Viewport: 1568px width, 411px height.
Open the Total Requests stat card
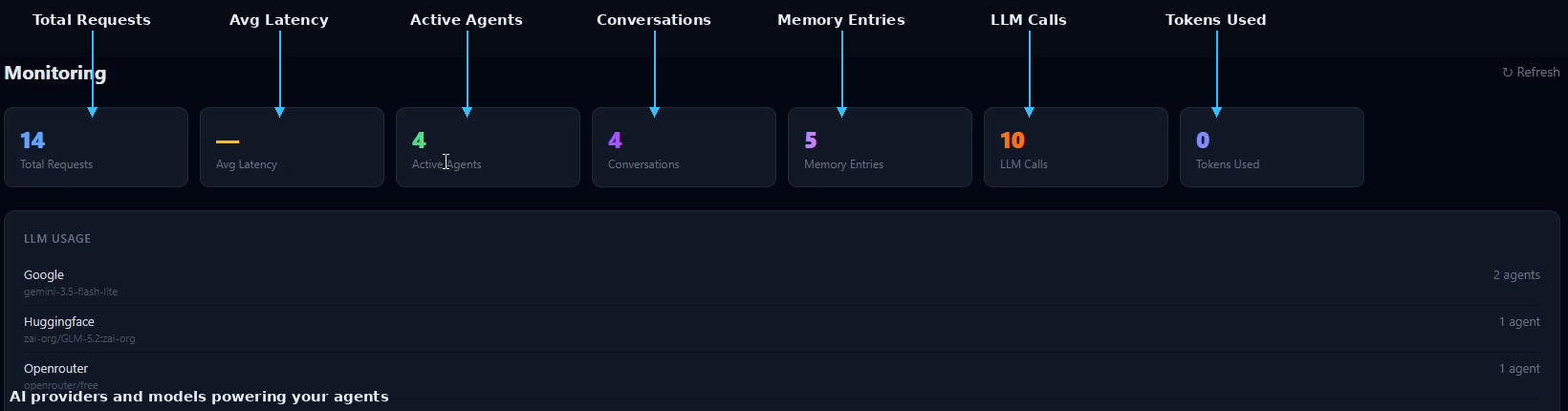96,147
